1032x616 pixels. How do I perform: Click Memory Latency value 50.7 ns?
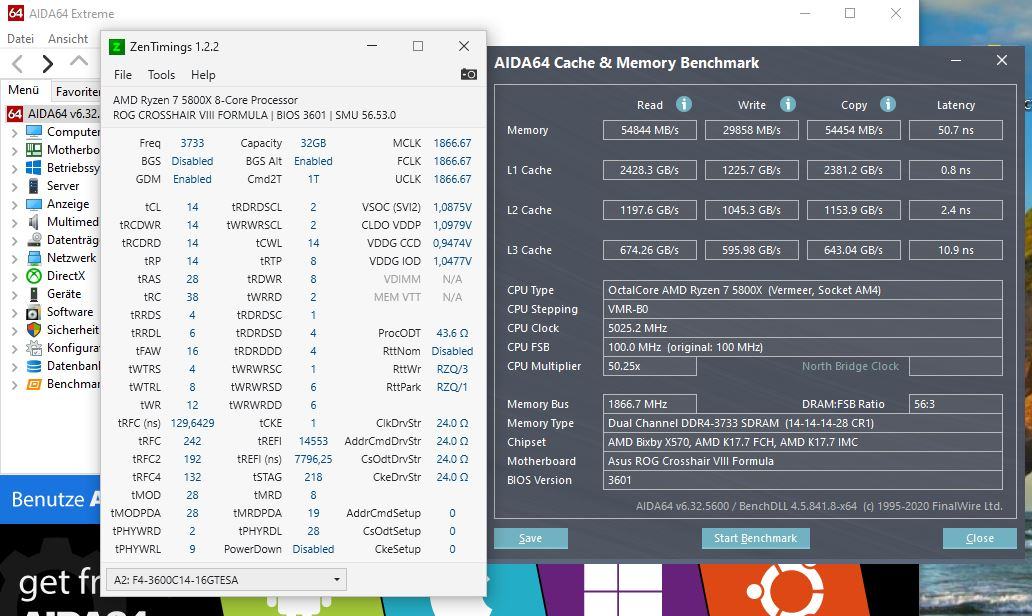(x=956, y=130)
